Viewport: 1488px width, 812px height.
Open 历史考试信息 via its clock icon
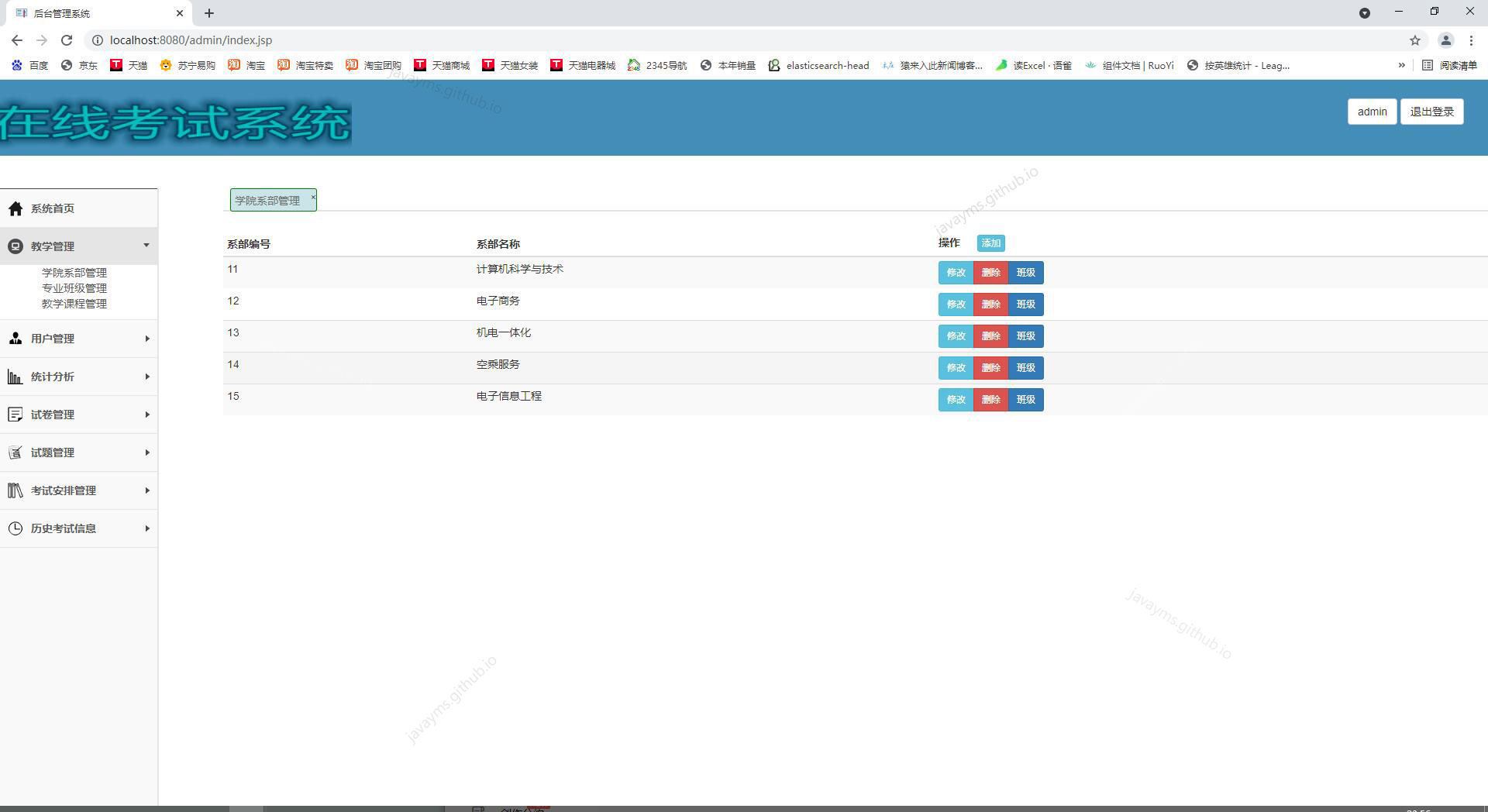[15, 528]
